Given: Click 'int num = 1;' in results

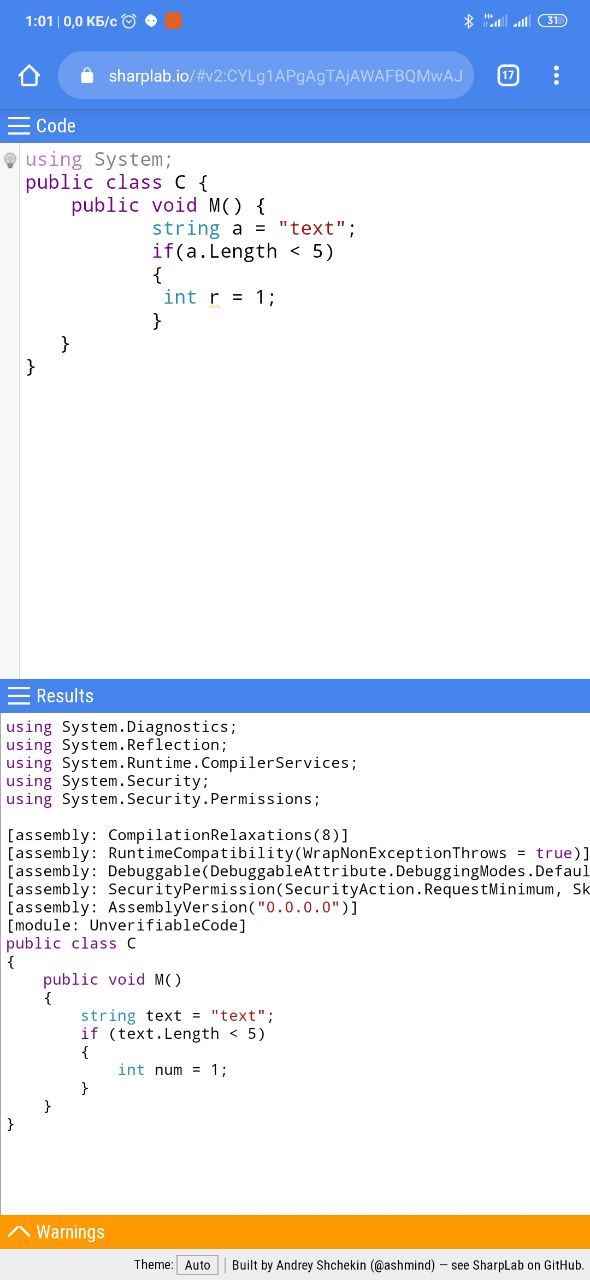Looking at the screenshot, I should [x=173, y=1069].
